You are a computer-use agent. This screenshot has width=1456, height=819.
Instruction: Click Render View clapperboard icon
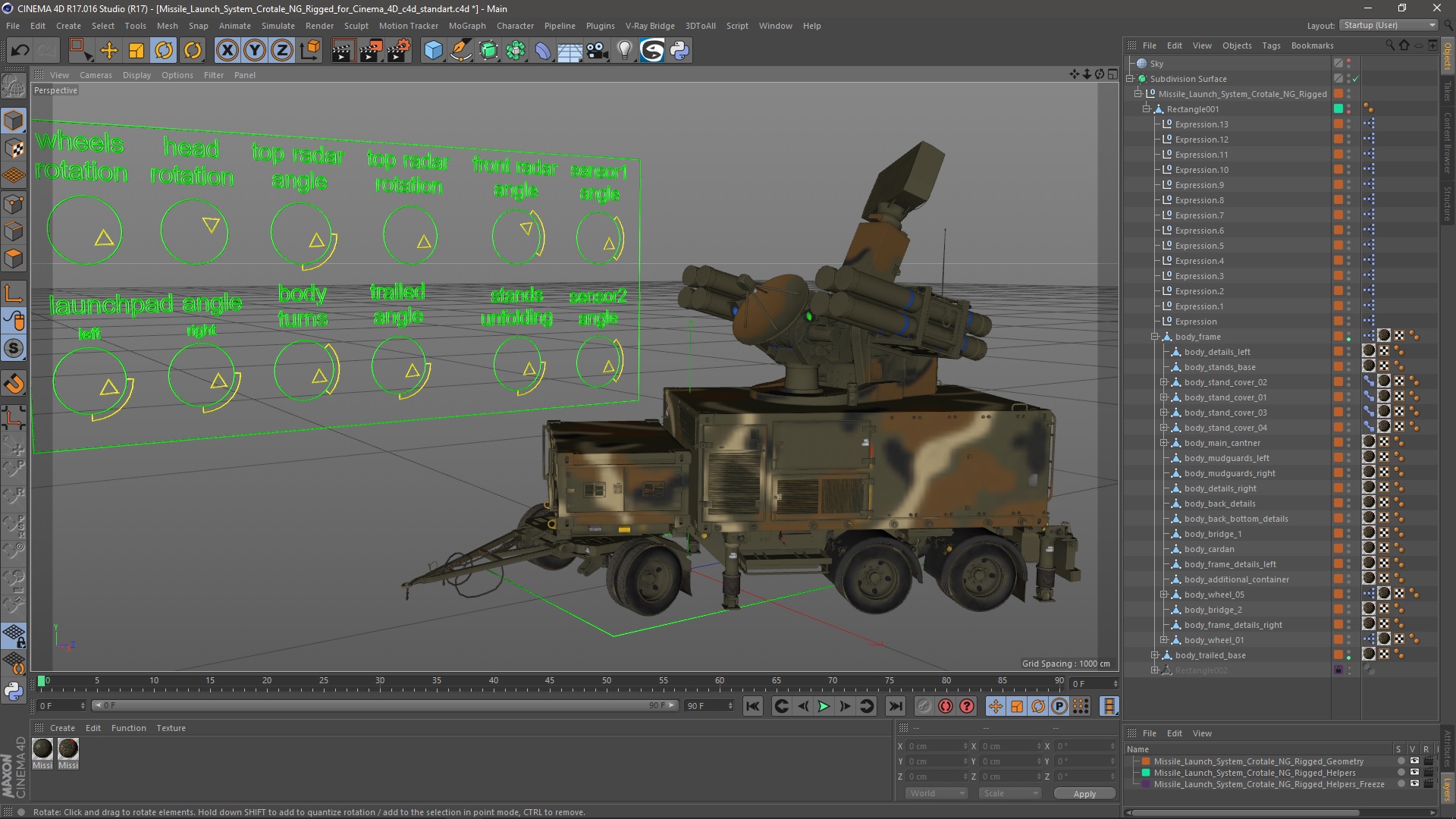pos(342,51)
